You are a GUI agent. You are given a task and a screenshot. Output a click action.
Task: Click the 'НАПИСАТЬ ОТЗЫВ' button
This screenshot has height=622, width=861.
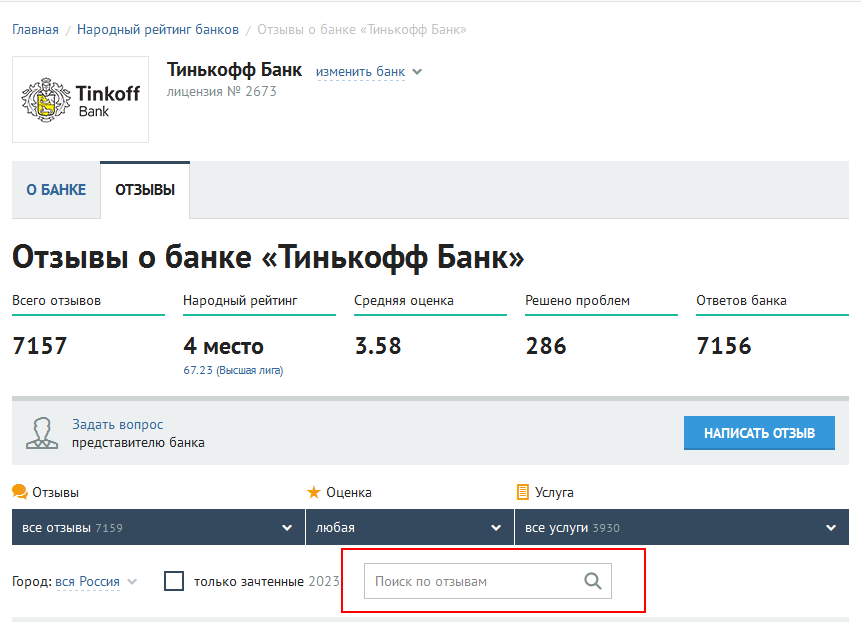pyautogui.click(x=759, y=433)
